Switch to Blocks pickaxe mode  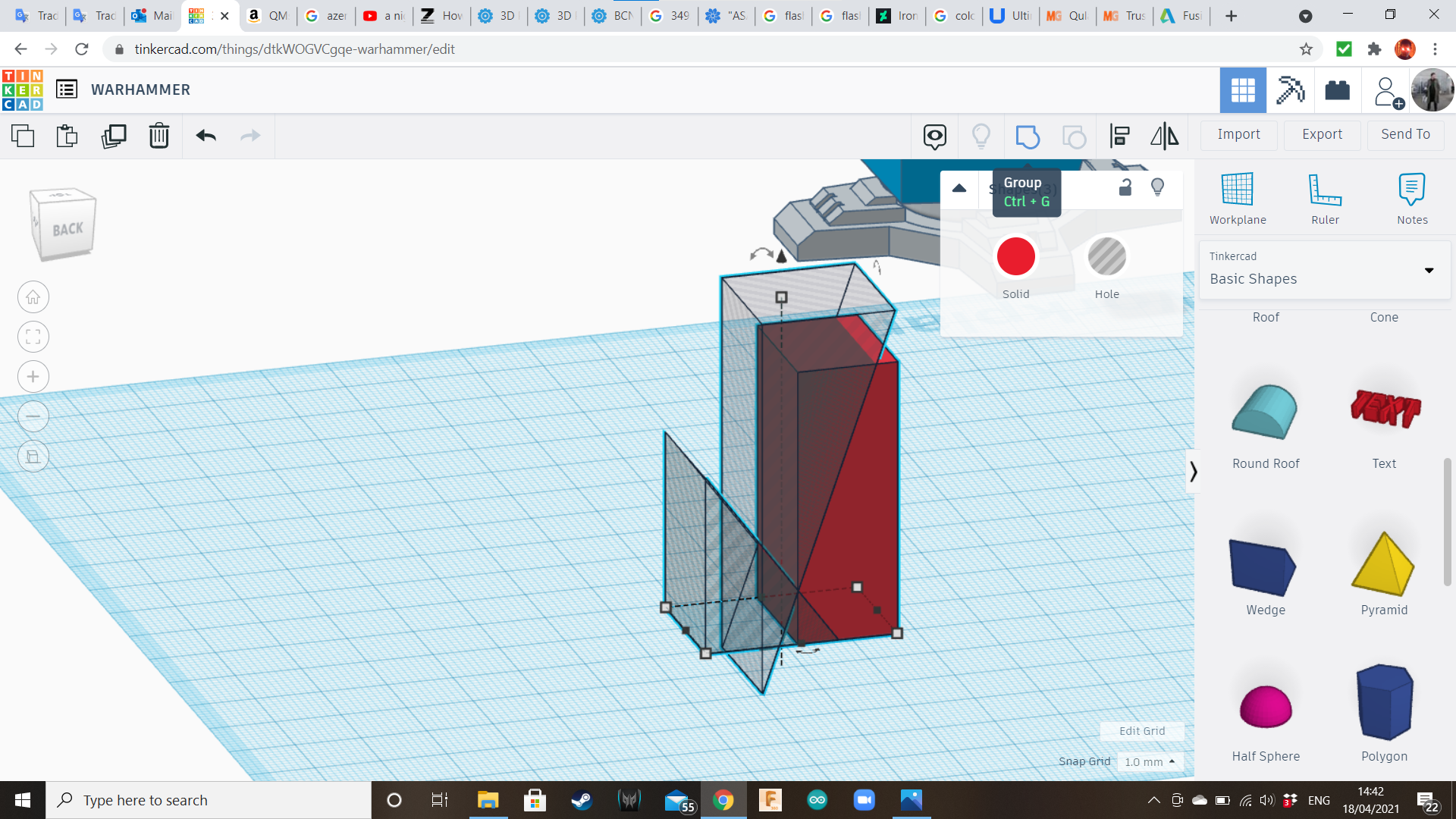1290,90
